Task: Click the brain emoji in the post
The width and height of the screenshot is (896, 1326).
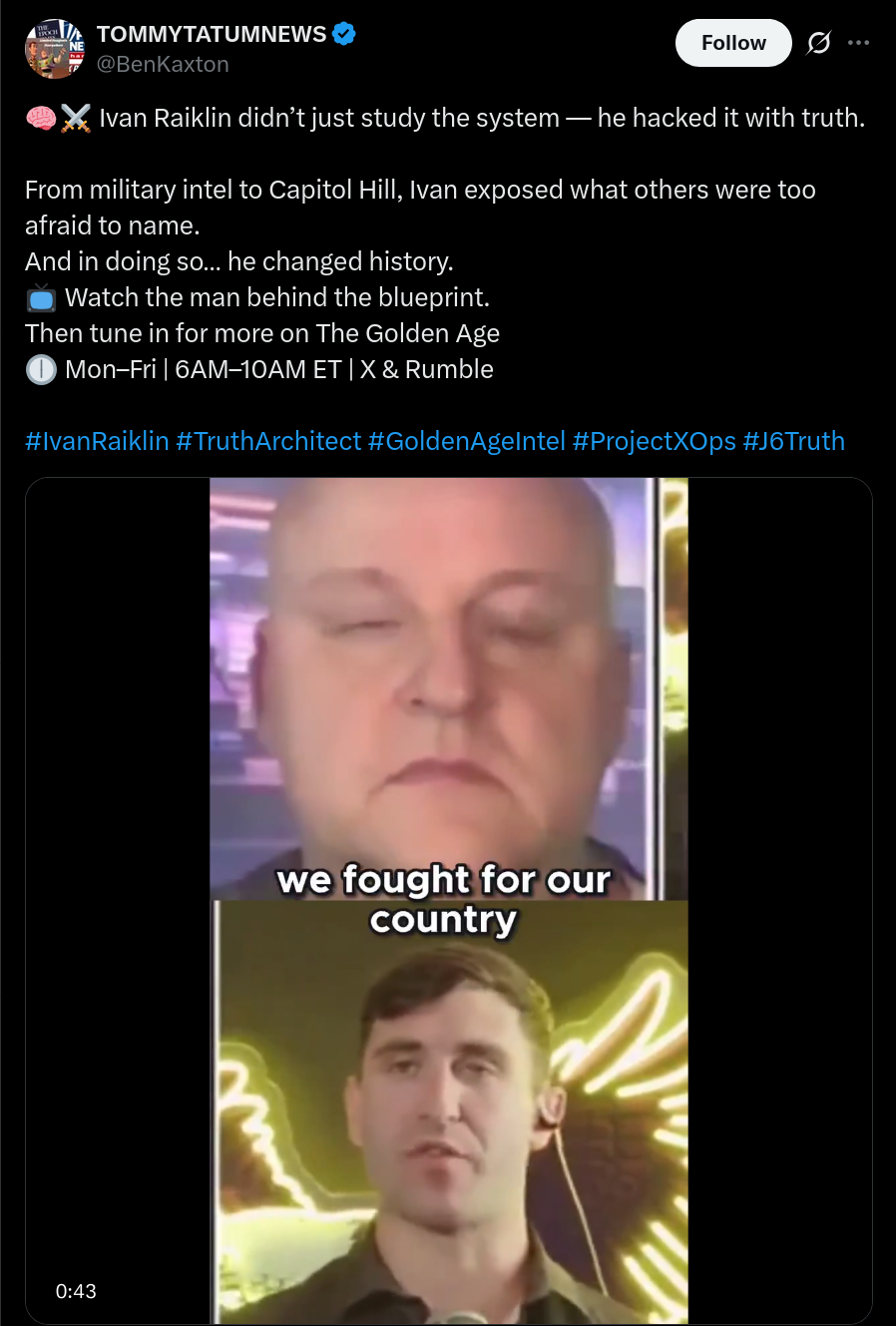Action: tap(41, 119)
